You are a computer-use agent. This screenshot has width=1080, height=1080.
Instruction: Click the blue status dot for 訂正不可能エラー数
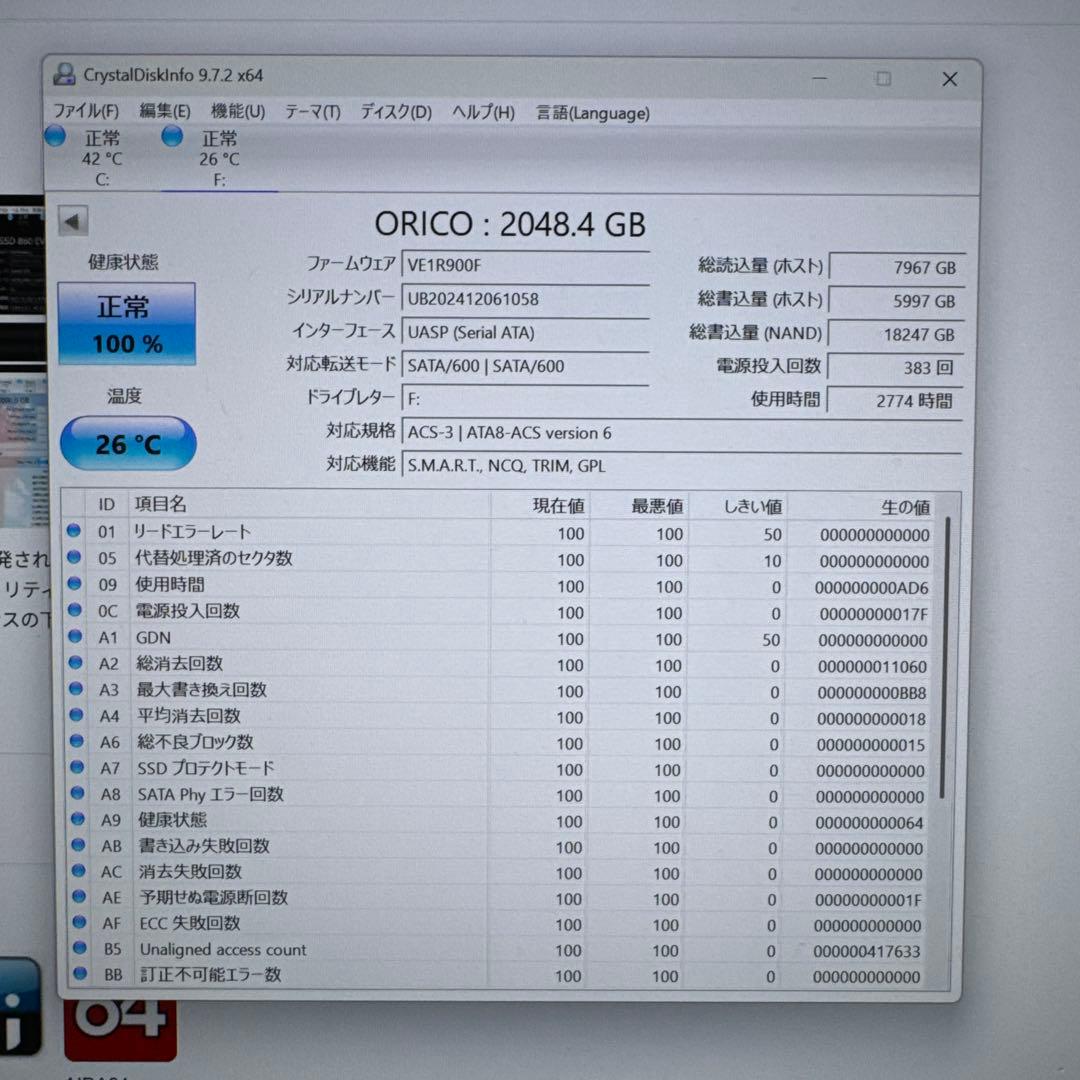pos(80,973)
